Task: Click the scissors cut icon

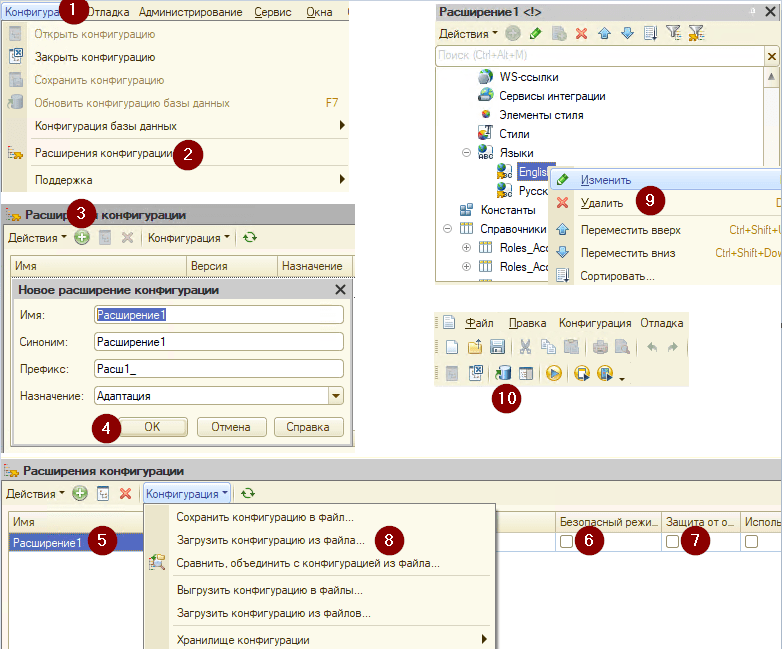Action: tap(525, 347)
